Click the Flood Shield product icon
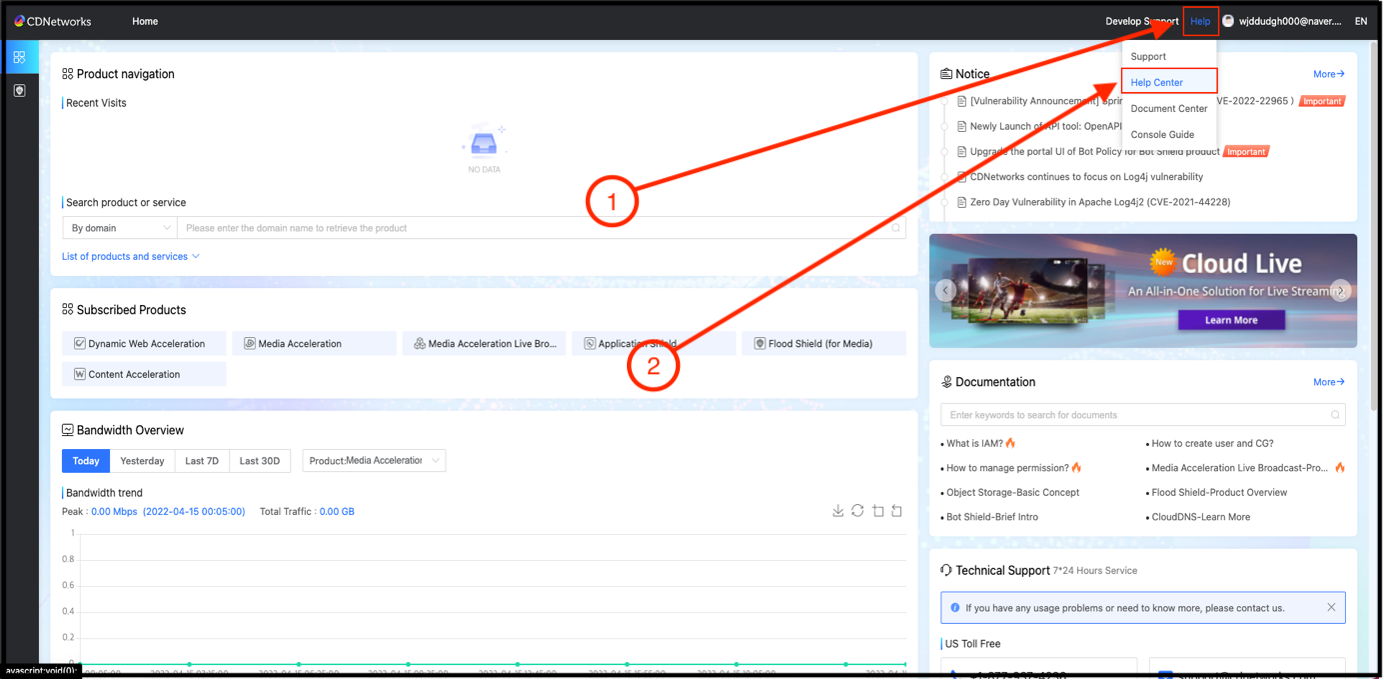Image resolution: width=1384 pixels, height=684 pixels. tap(760, 343)
